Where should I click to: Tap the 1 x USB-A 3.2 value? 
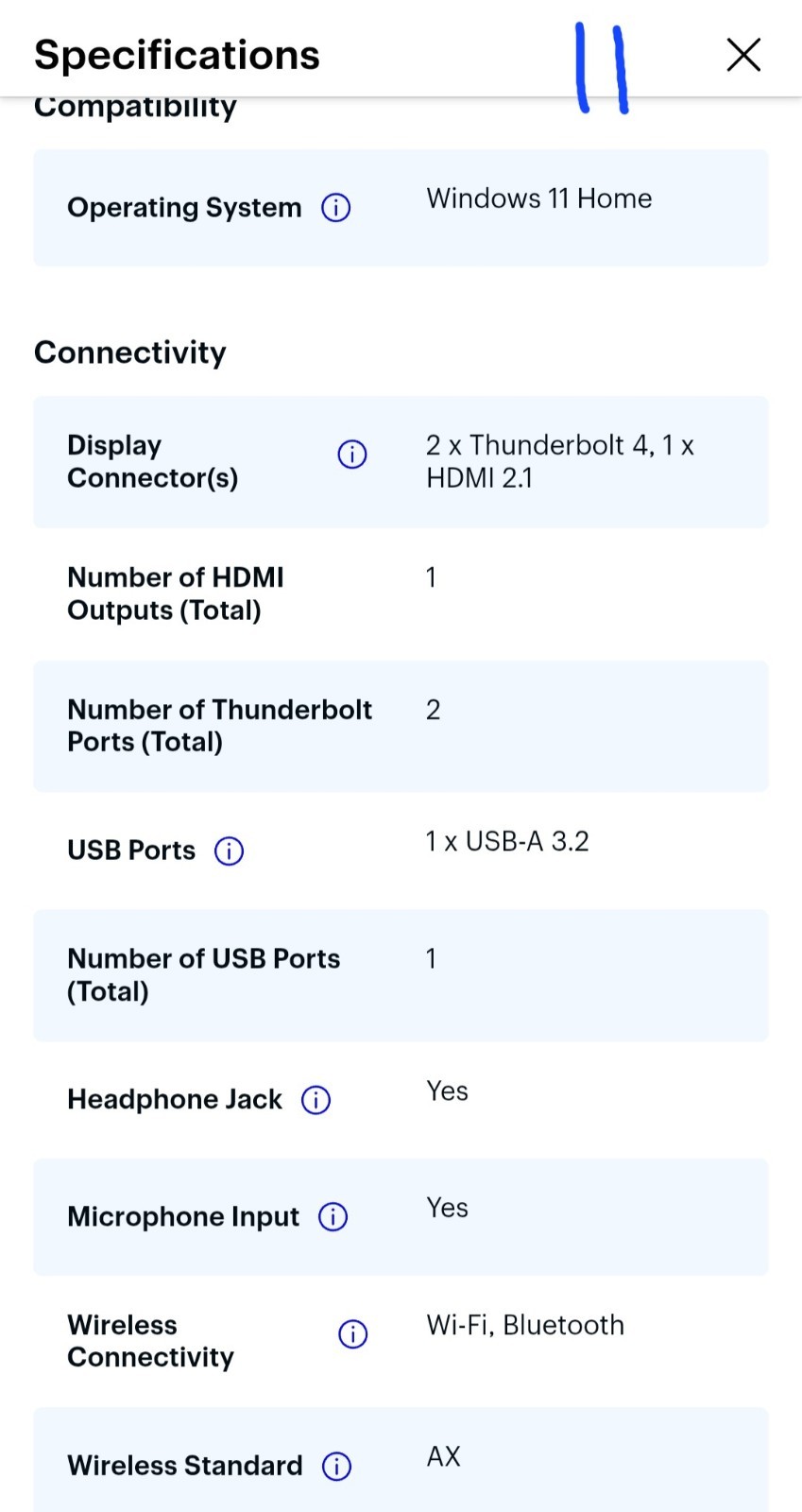pos(507,841)
